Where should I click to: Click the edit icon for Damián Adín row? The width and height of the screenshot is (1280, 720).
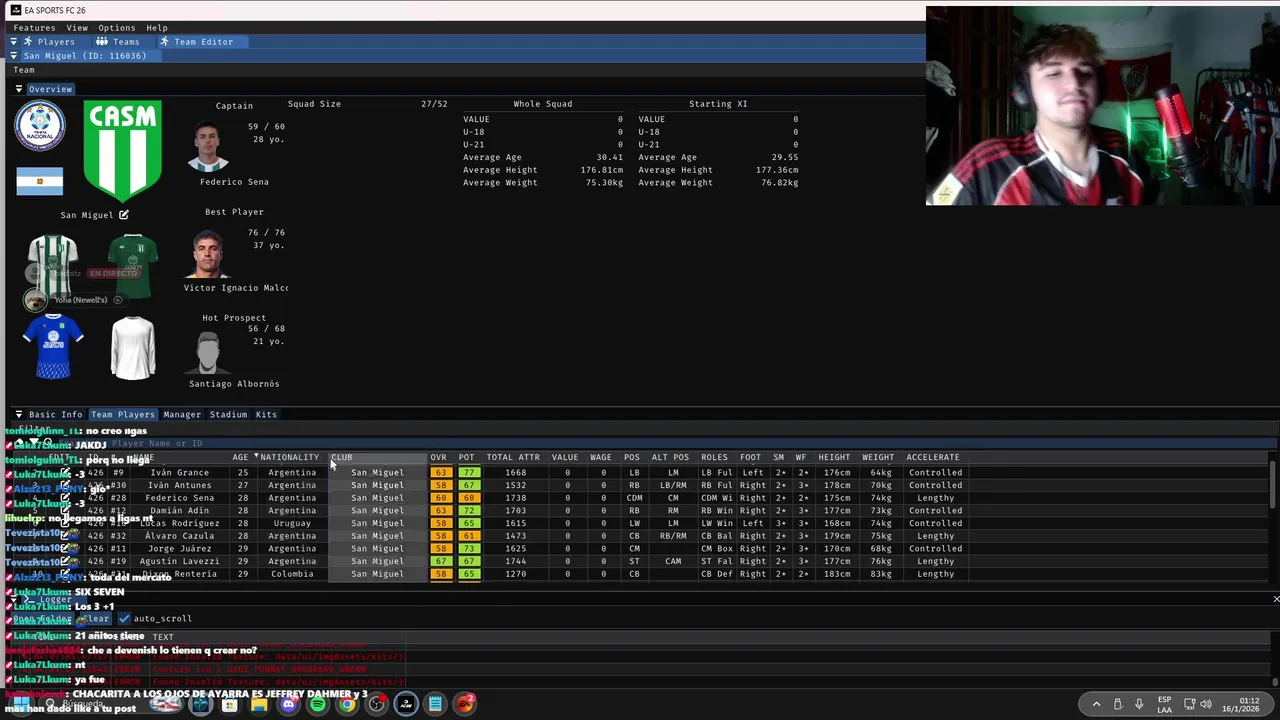(66, 511)
